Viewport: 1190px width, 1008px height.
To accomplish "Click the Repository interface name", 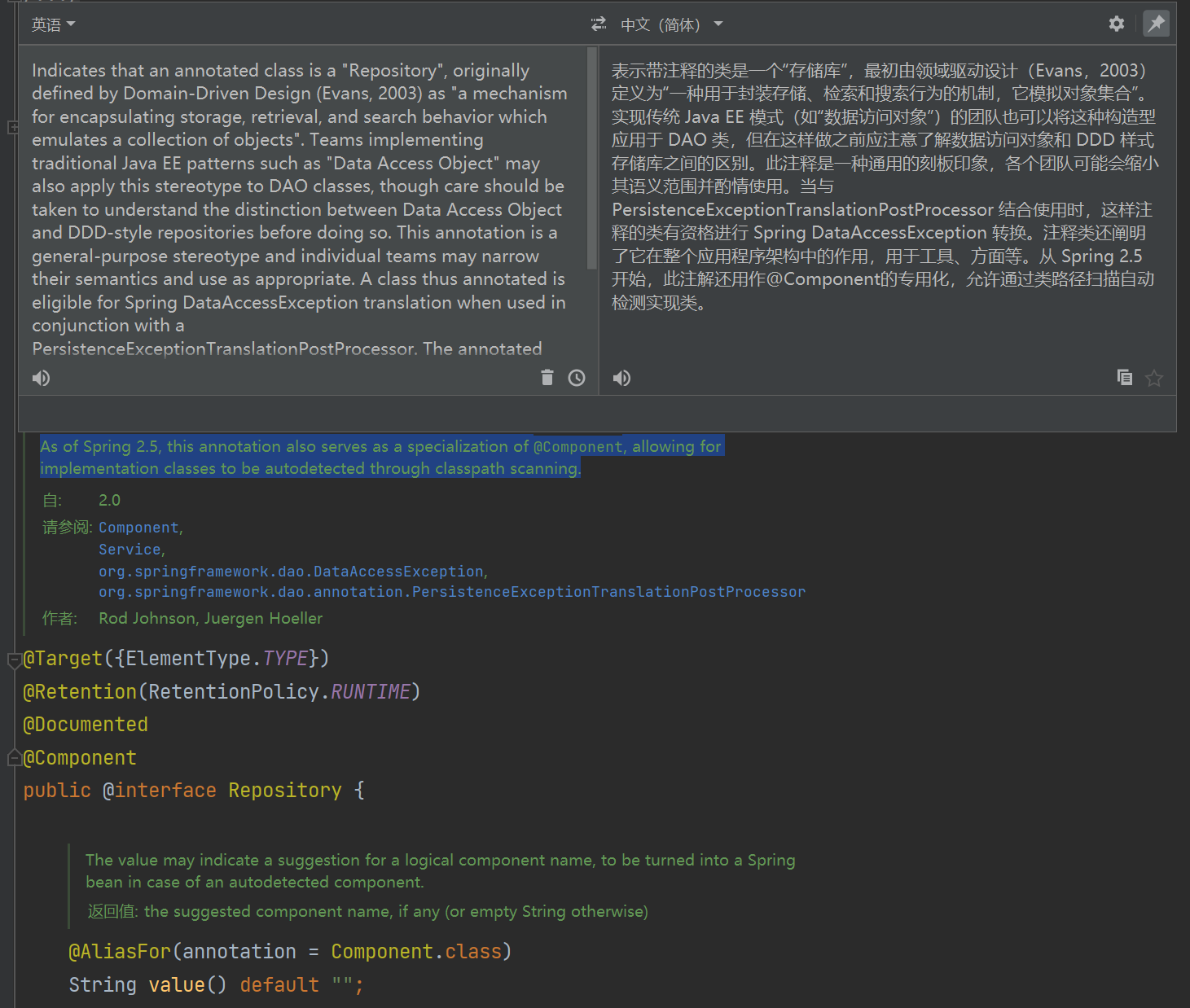I will pyautogui.click(x=285, y=791).
